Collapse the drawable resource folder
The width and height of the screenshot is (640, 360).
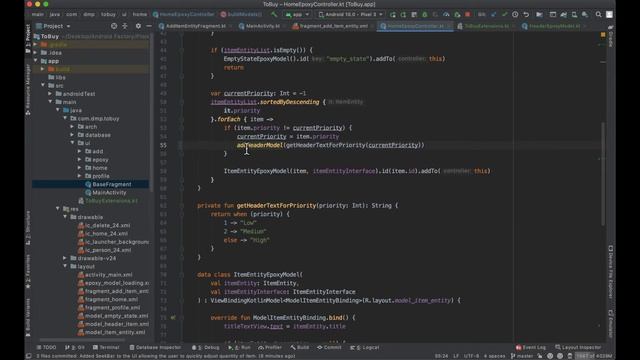[x=65, y=217]
